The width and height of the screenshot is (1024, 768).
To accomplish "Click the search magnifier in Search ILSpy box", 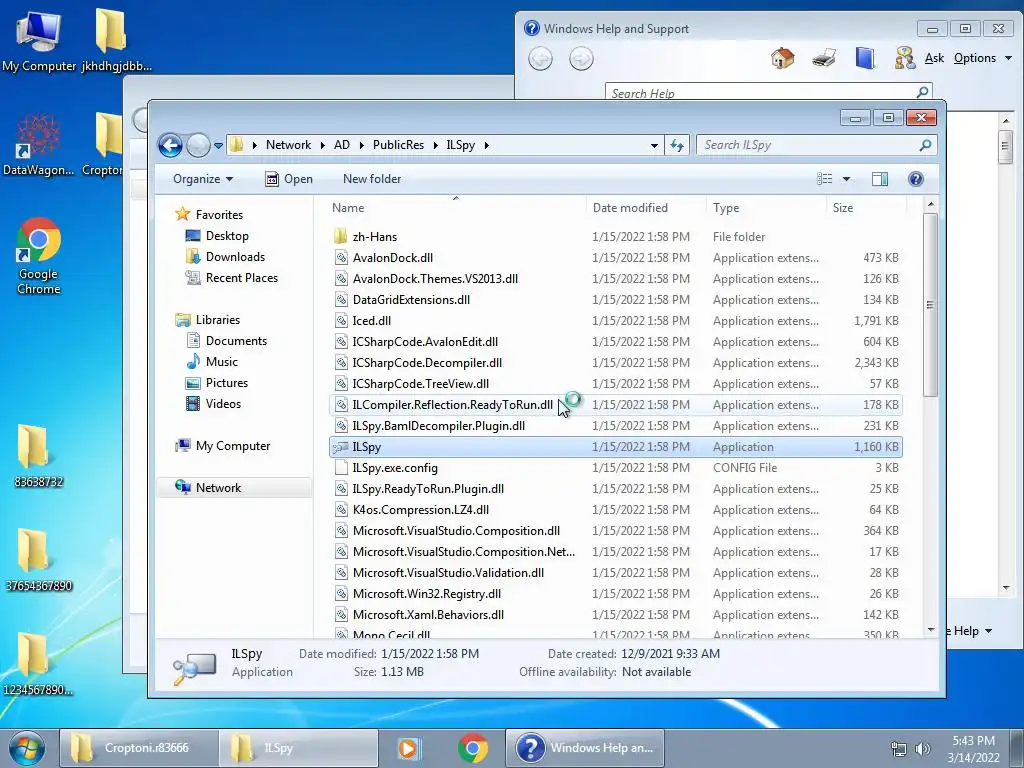I will coord(925,145).
